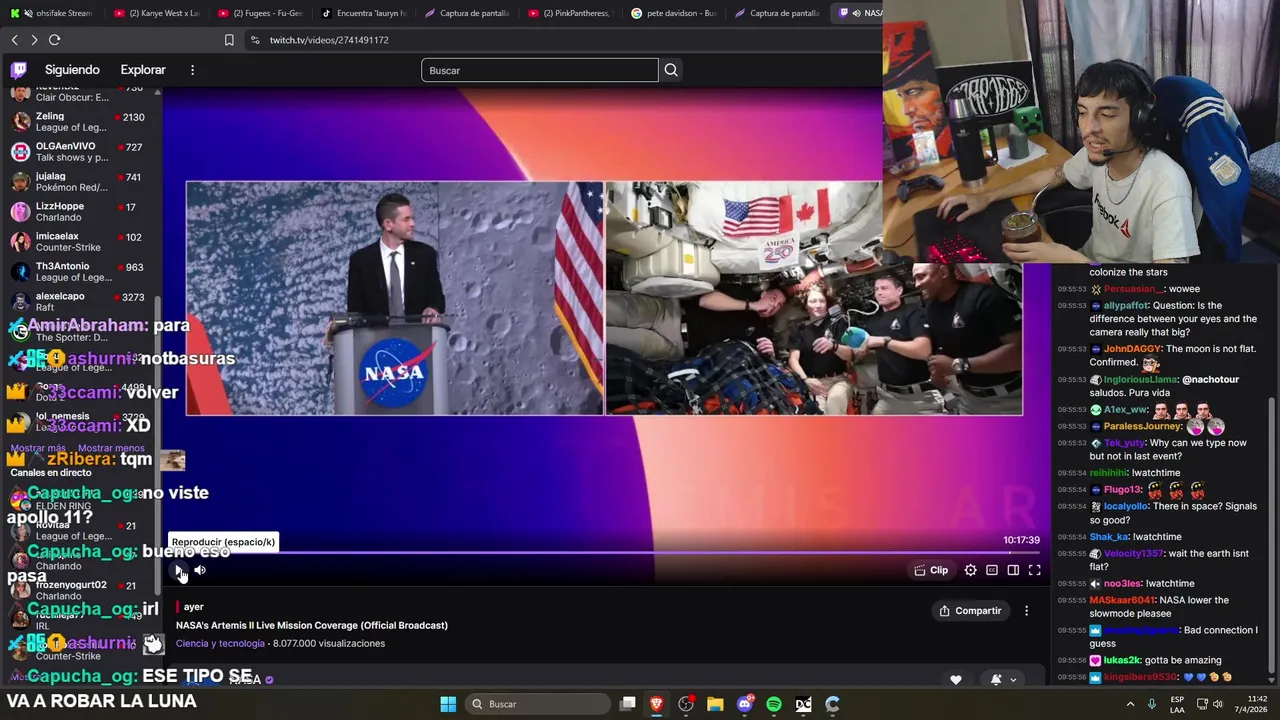This screenshot has height=720, width=1280.
Task: Click the microphone icon in system tray
Action: [1152, 704]
